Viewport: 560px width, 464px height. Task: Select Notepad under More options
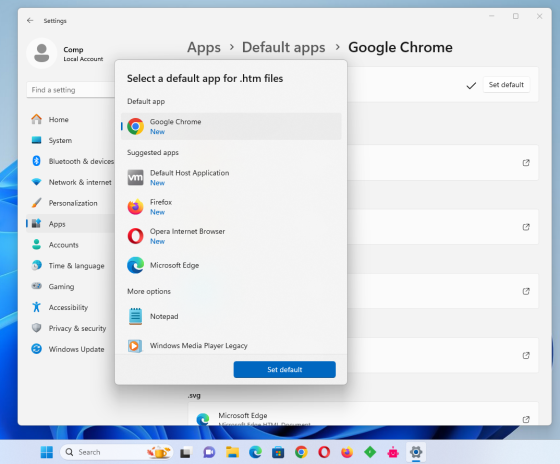[231, 316]
